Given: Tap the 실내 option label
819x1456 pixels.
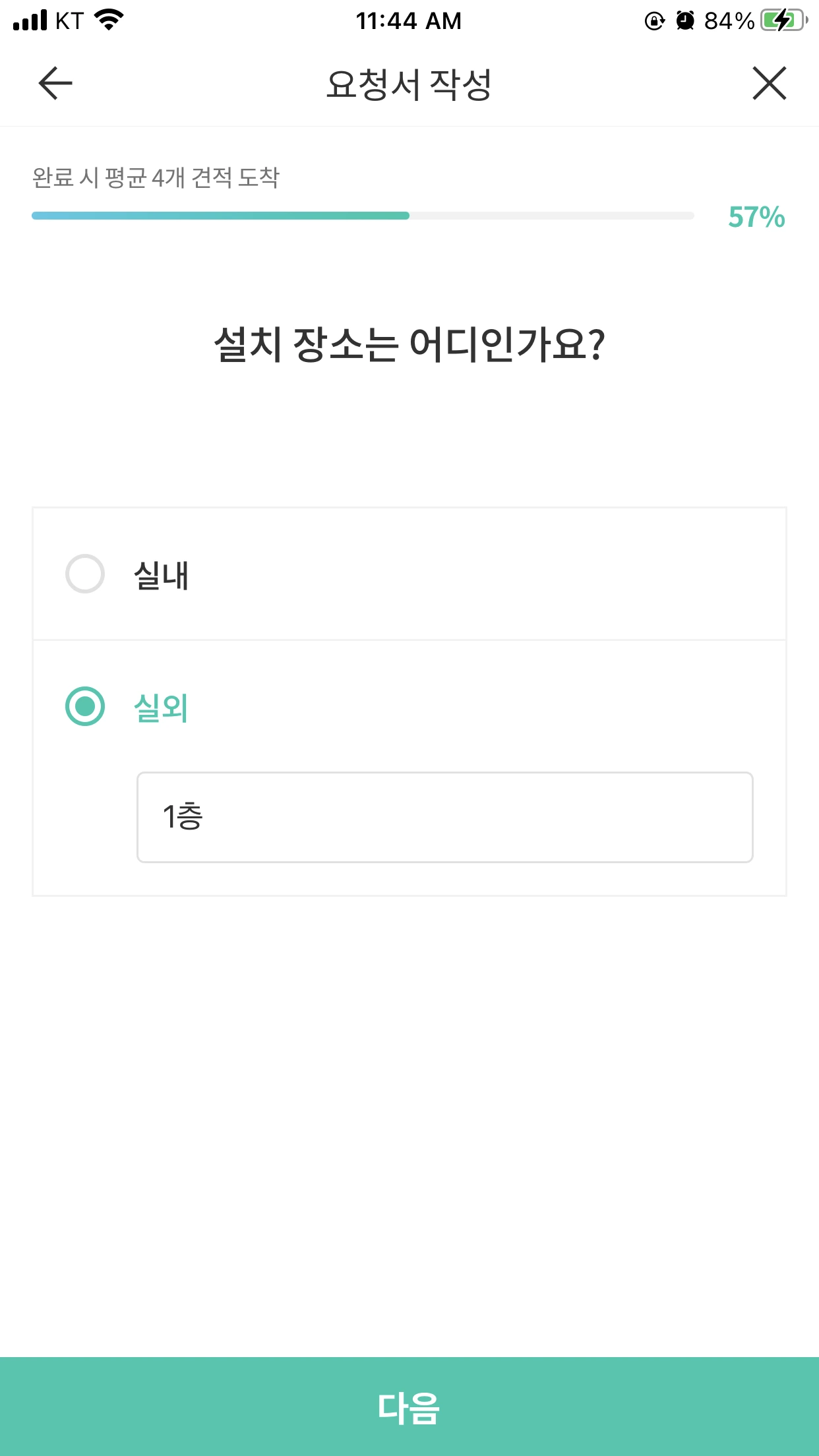Looking at the screenshot, I should tap(162, 575).
